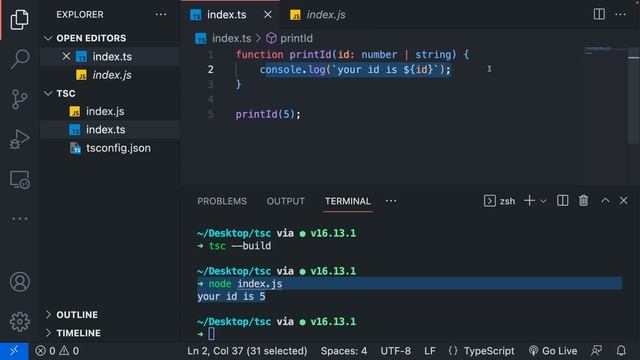This screenshot has width=640, height=360.
Task: Switch to the Output panel tab
Action: point(286,201)
